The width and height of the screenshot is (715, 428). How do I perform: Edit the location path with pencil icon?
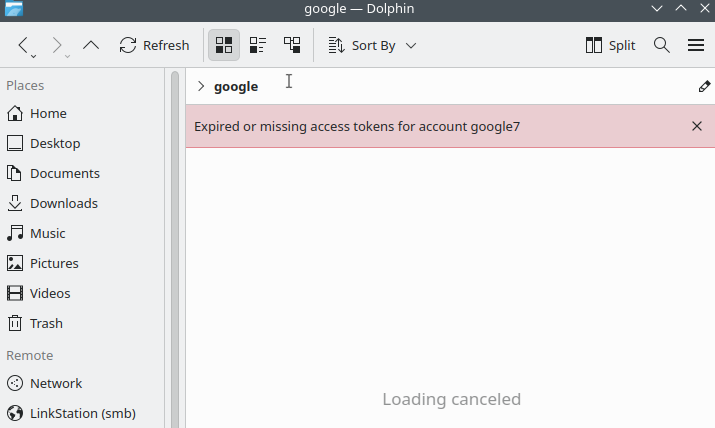point(704,86)
